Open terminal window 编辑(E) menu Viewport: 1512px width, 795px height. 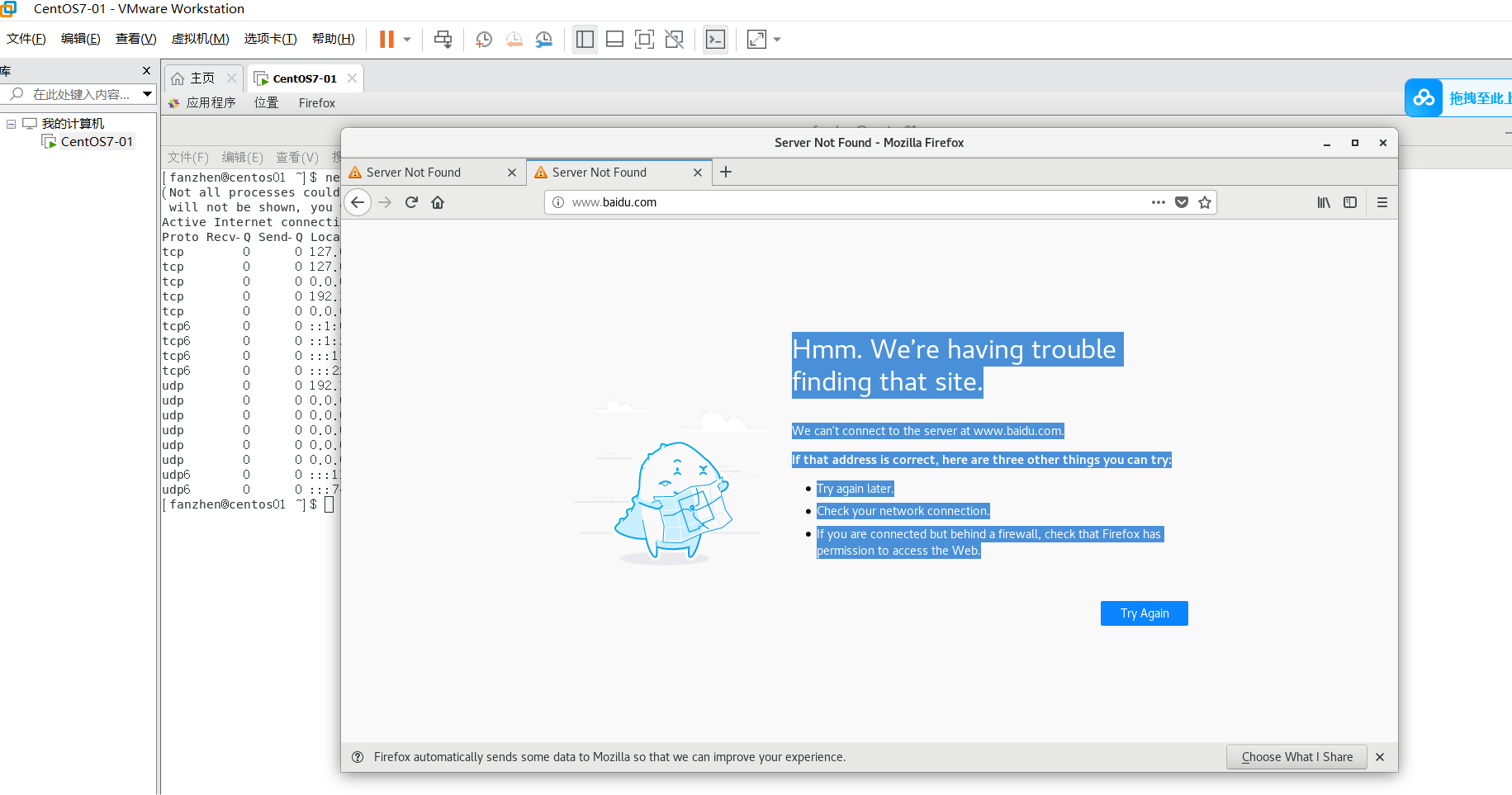click(243, 157)
